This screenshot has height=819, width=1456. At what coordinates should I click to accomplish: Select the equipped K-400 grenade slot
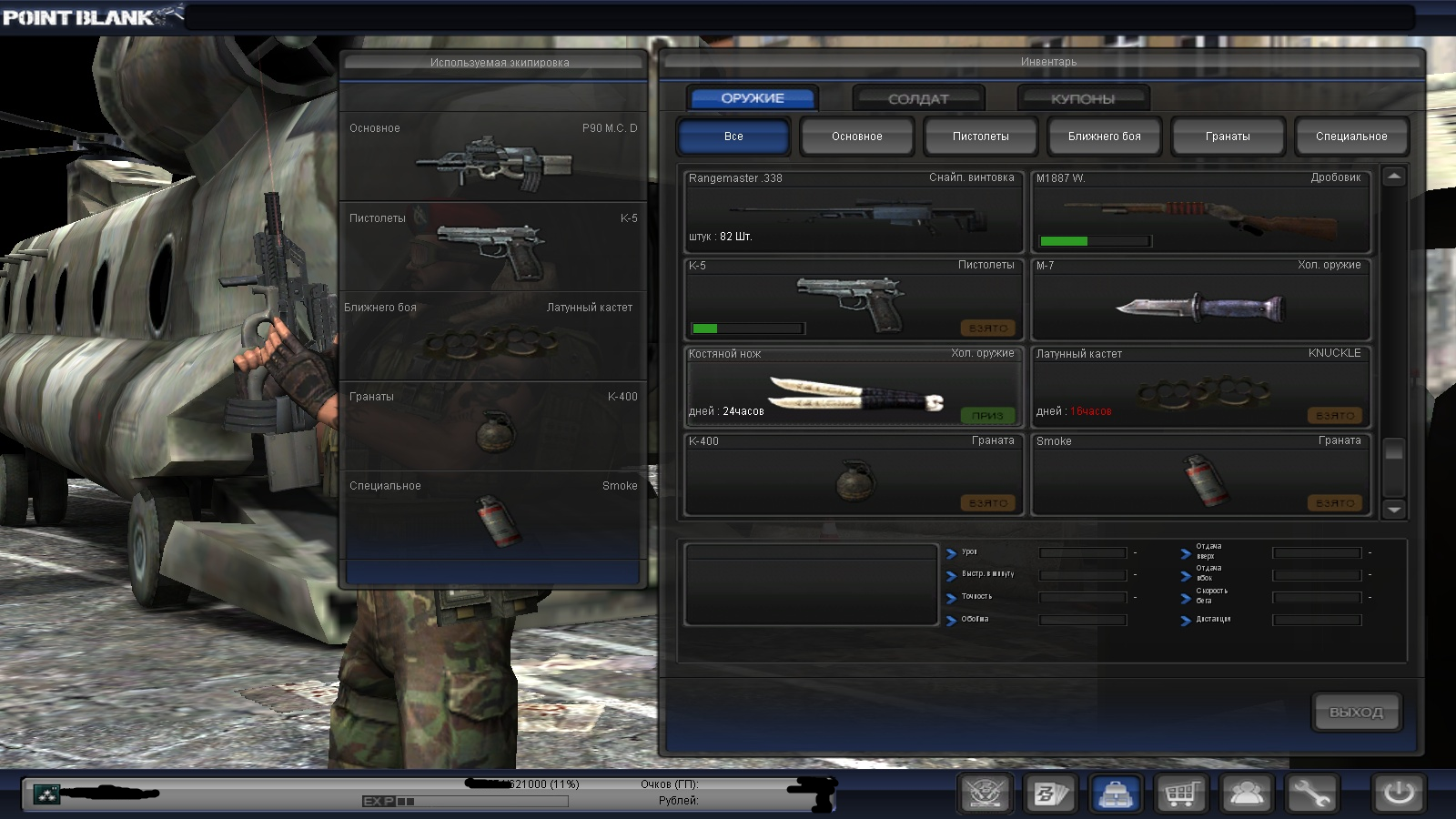[493, 425]
